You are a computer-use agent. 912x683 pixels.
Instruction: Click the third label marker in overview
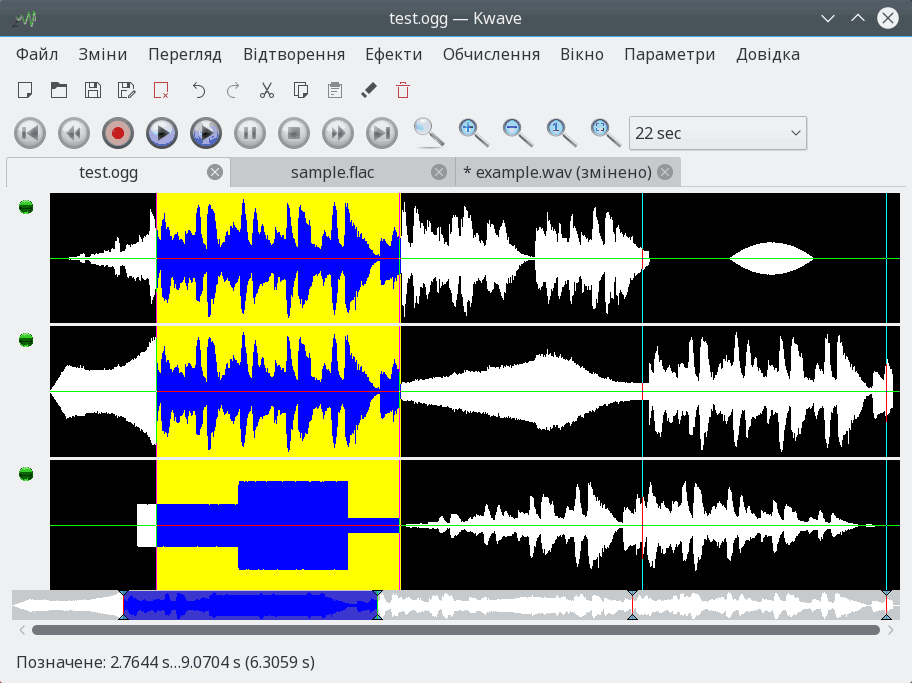click(x=632, y=605)
